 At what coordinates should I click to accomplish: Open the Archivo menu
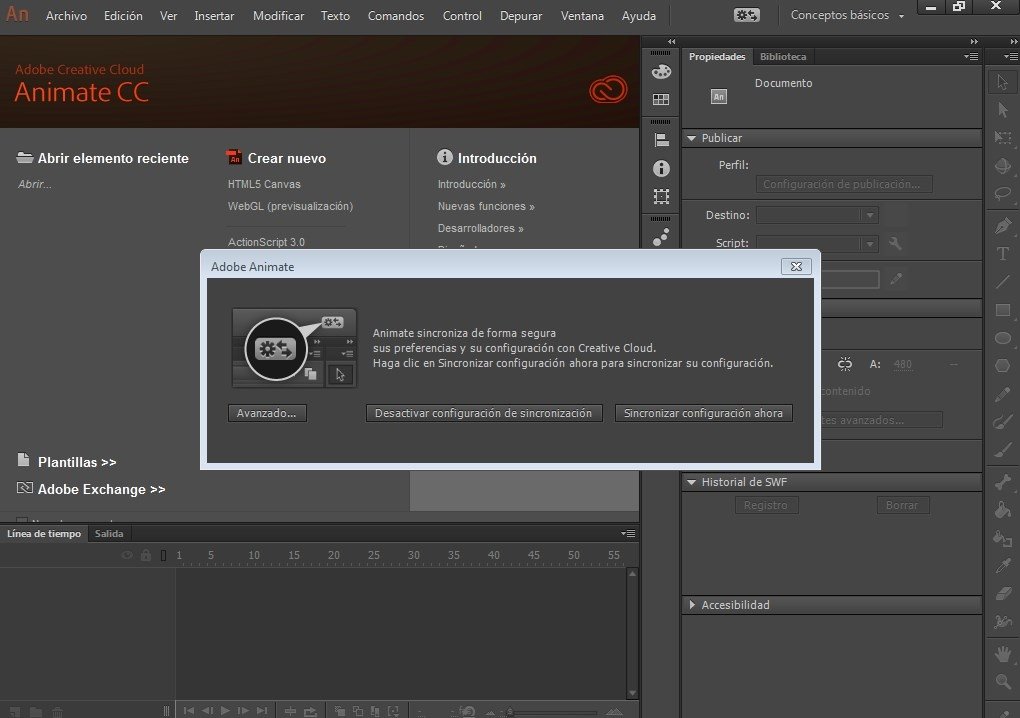coord(66,16)
